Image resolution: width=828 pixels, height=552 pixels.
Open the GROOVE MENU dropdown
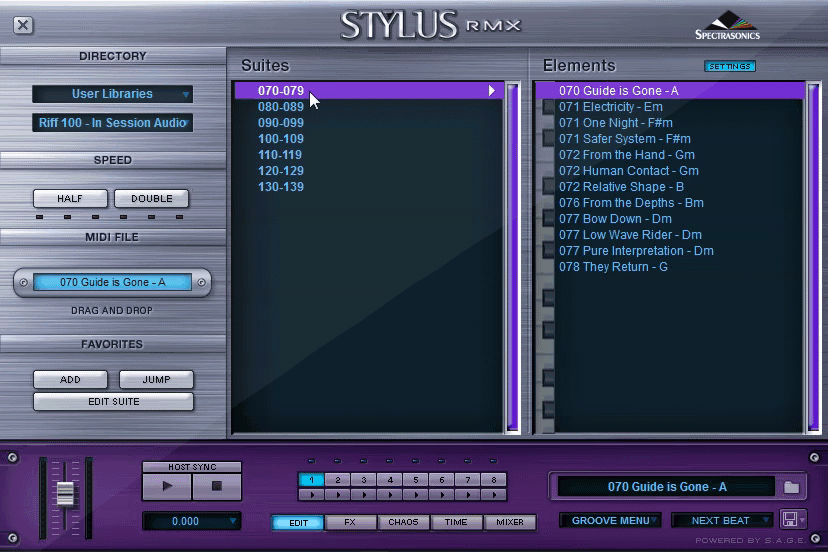(610, 520)
